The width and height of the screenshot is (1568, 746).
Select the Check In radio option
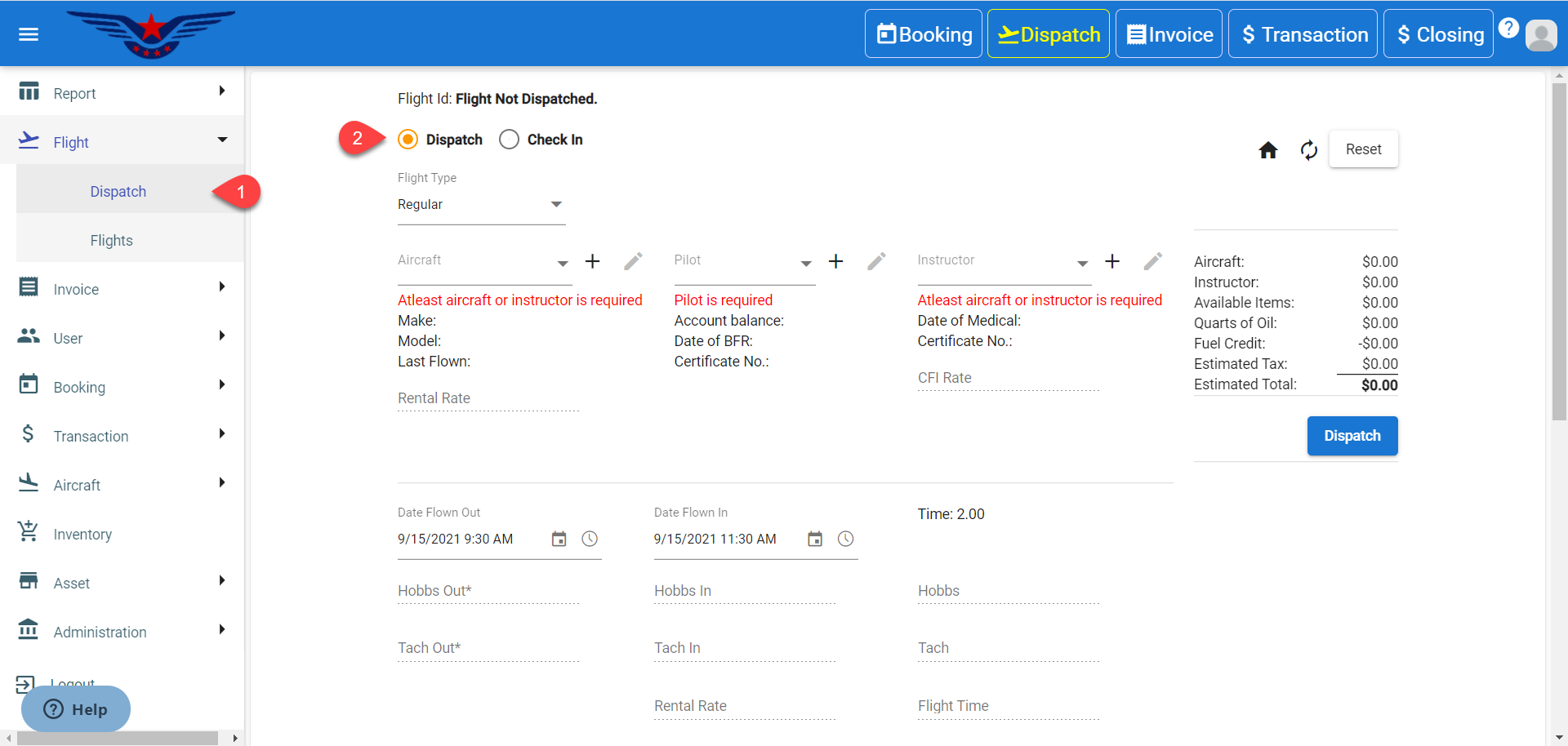[x=510, y=140]
